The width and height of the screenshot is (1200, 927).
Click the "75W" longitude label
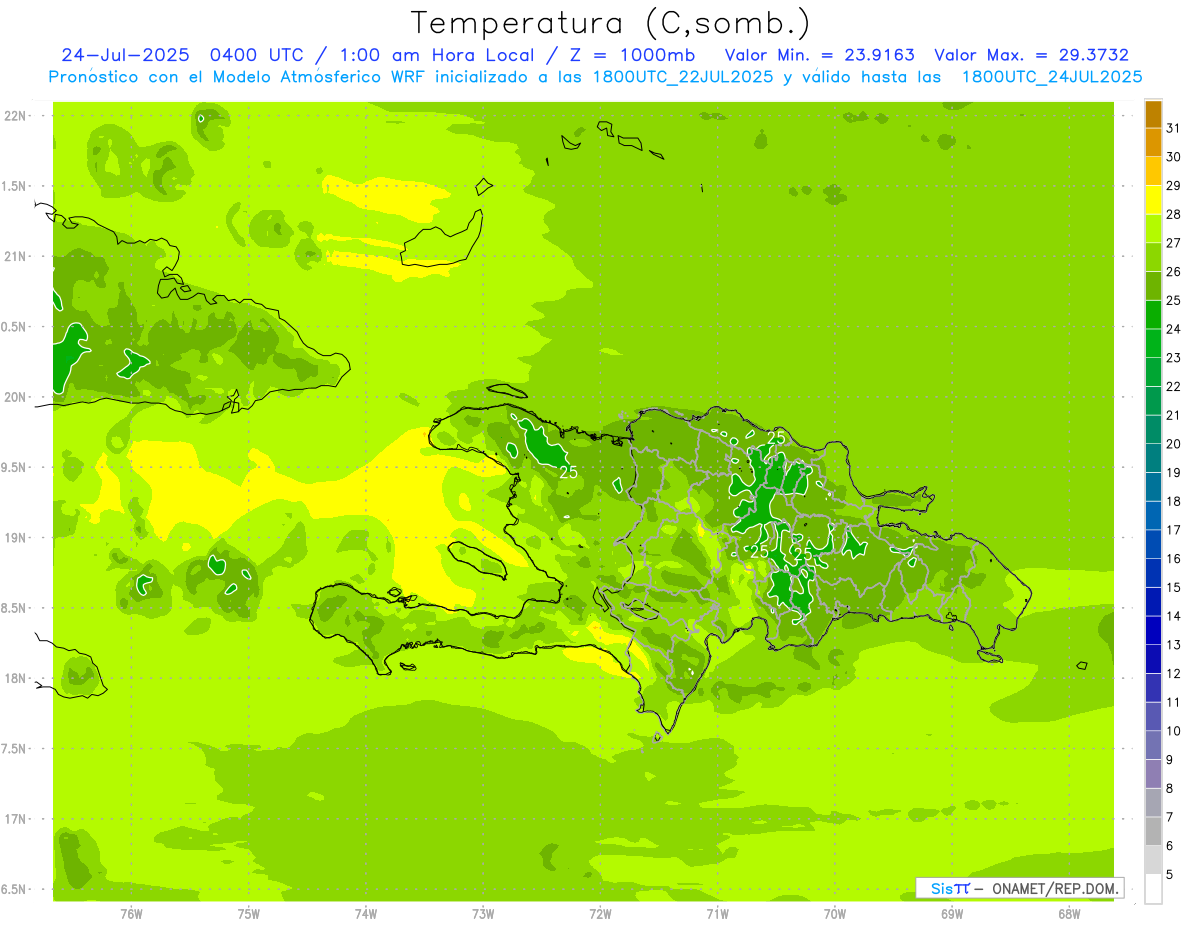click(249, 913)
